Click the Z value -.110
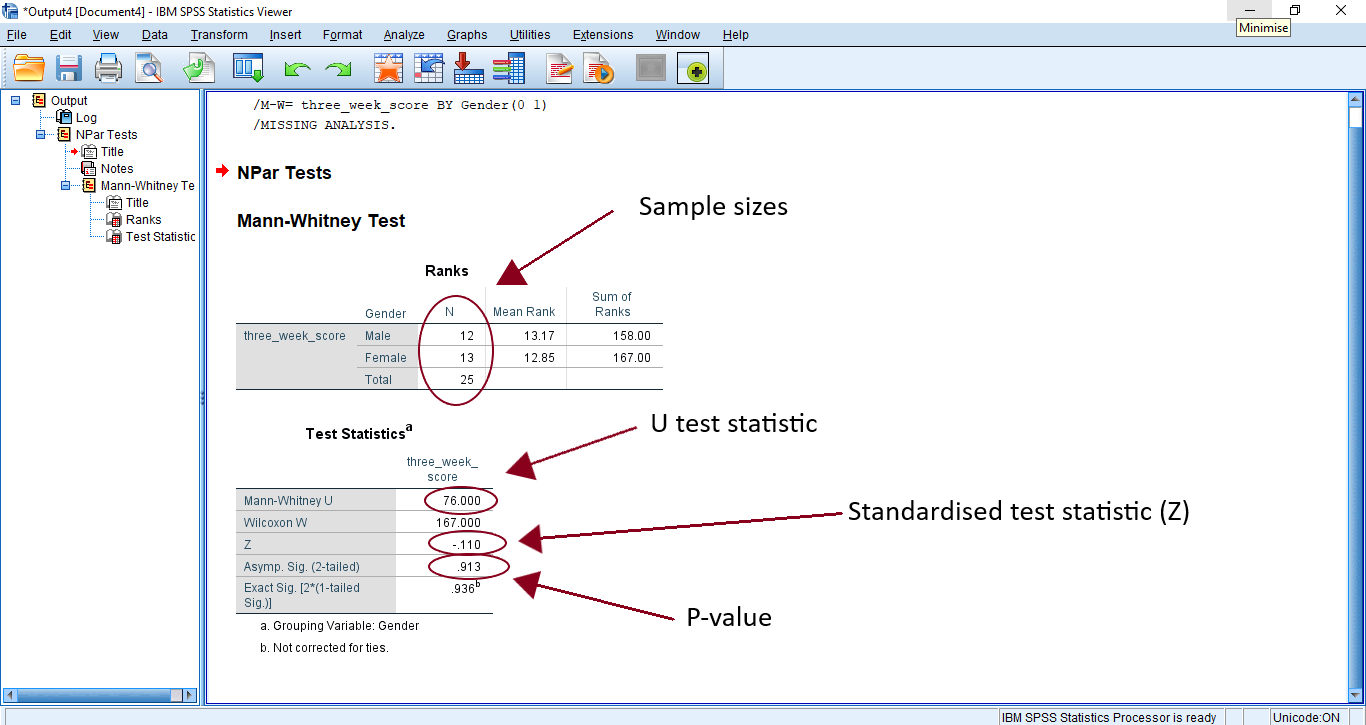The height and width of the screenshot is (725, 1366). point(466,544)
